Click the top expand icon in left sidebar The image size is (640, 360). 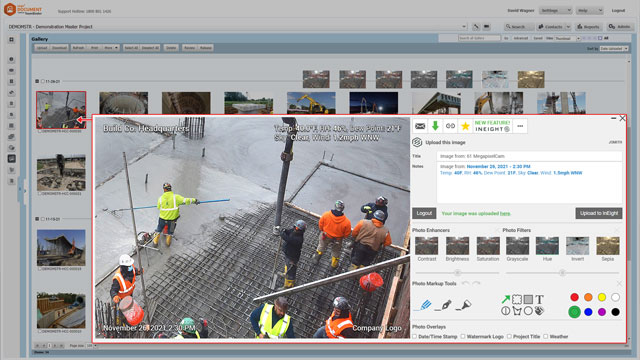[11, 40]
